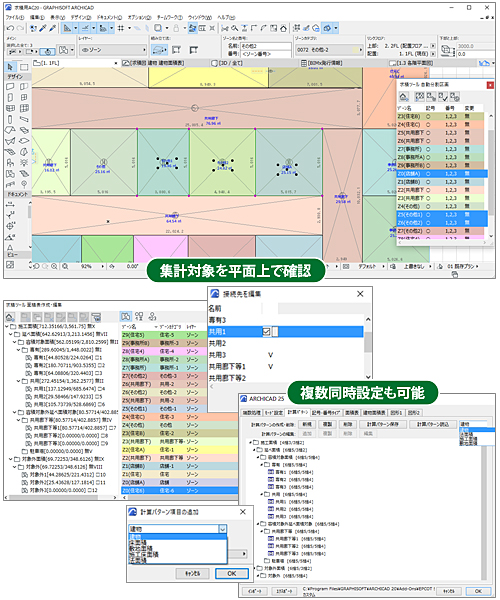The image size is (500, 600).
Task: Click the house icon in the area table window
Action: (10, 317)
